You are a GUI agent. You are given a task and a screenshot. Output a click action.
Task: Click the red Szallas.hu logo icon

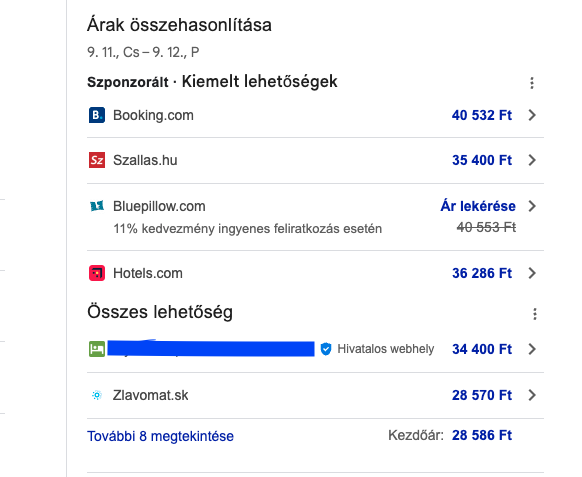coord(97,160)
